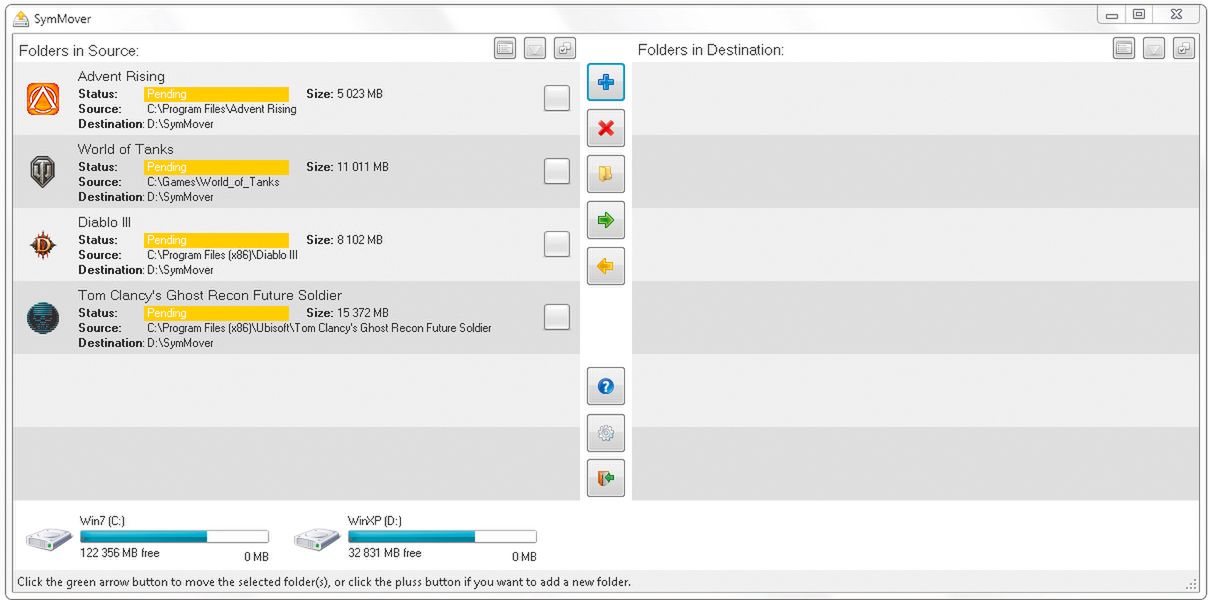1211x600 pixels.
Task: Click the size value 15 372 MB
Action: (362, 313)
